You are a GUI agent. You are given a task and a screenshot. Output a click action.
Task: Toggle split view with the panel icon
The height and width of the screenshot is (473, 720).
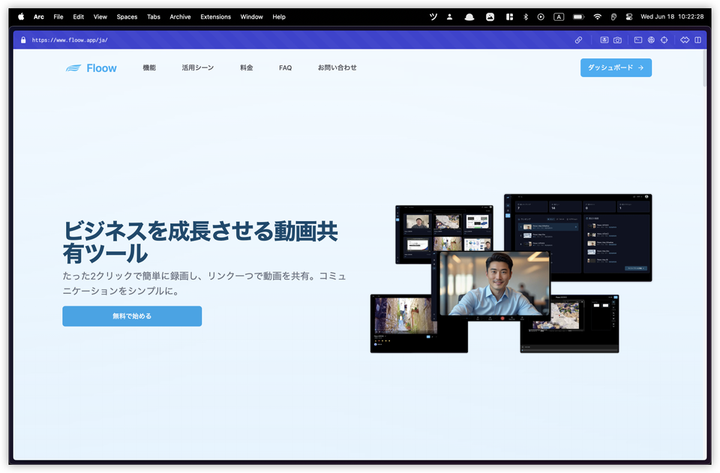[698, 40]
